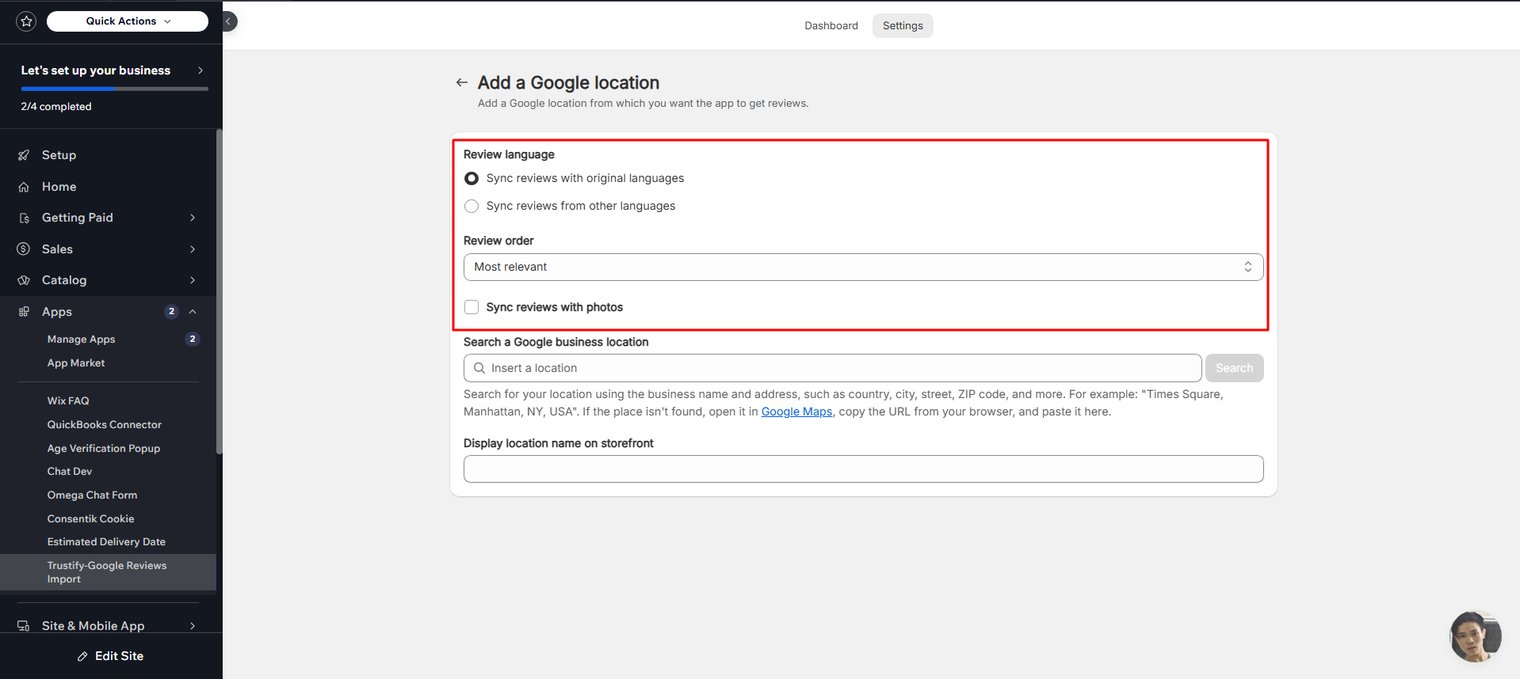
Task: Click the Catalog icon
Action: point(24,280)
